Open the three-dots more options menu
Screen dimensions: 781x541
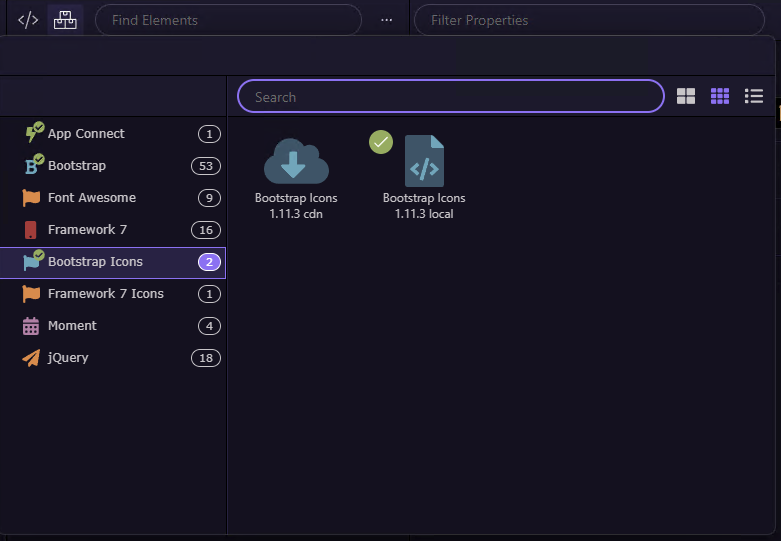[x=387, y=20]
